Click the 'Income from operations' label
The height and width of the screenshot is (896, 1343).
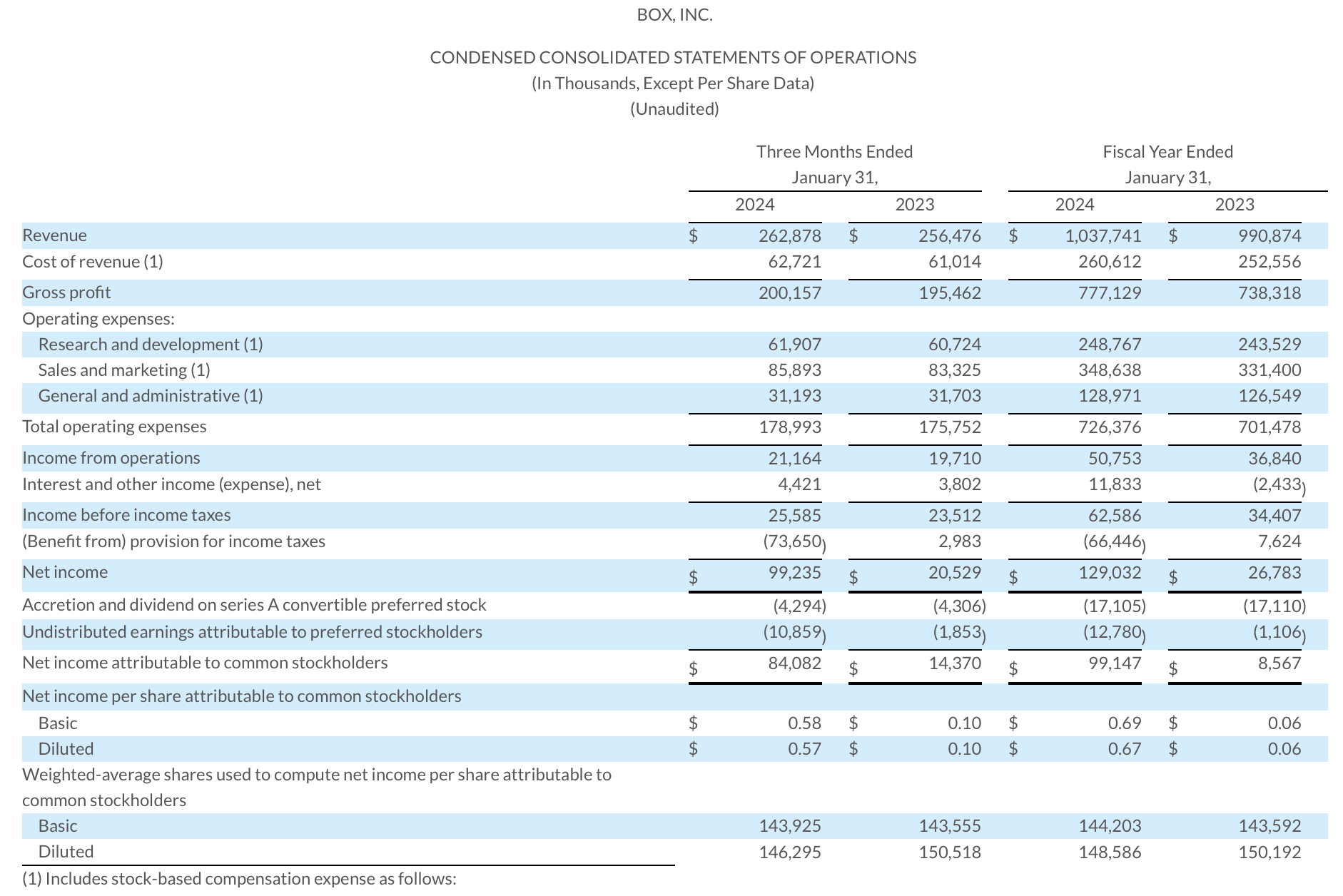(111, 458)
